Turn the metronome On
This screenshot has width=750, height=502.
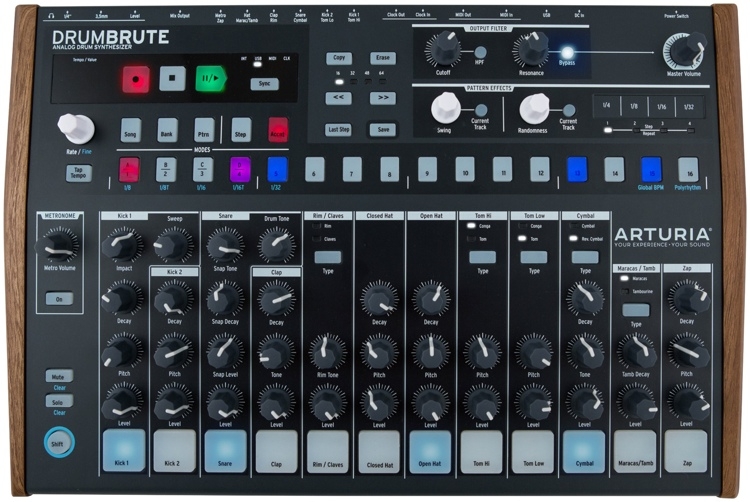[59, 299]
